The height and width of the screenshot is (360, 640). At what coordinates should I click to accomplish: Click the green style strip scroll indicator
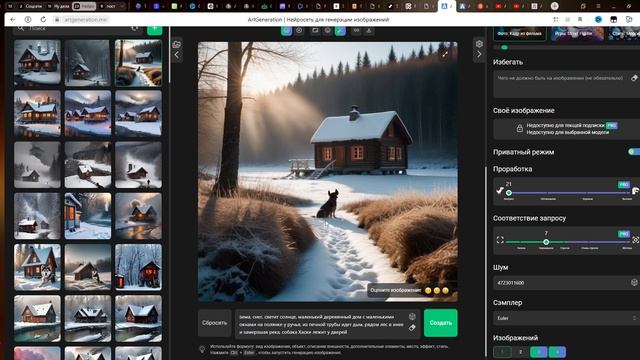pos(504,47)
